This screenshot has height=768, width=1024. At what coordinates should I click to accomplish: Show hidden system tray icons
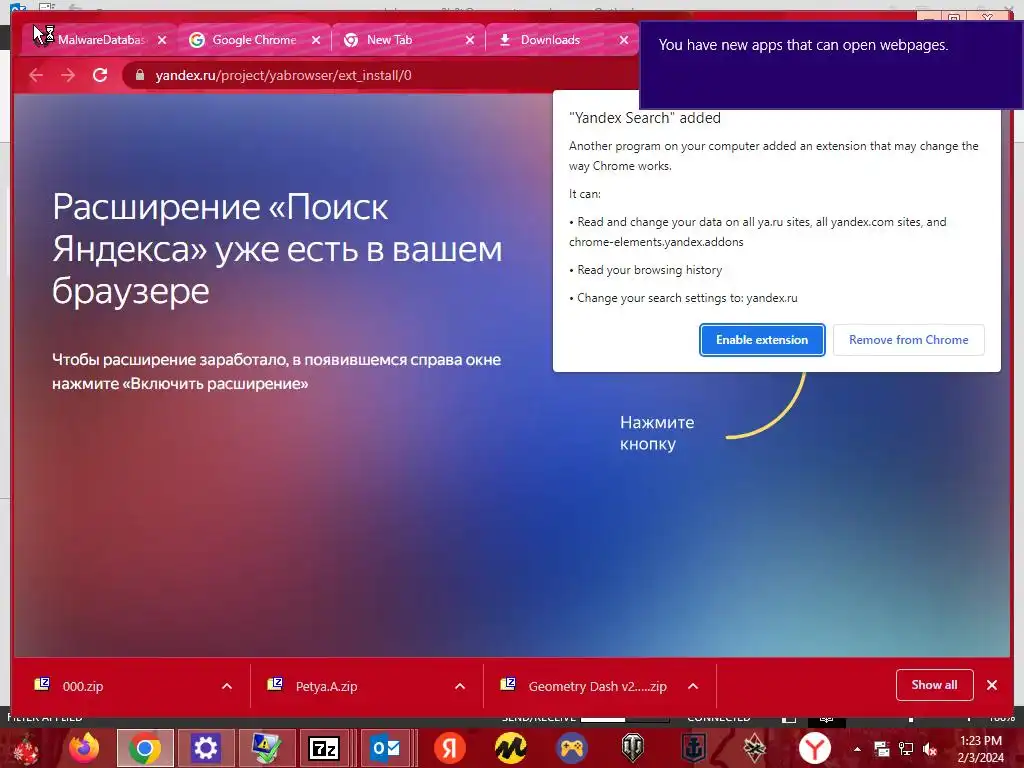tap(857, 749)
